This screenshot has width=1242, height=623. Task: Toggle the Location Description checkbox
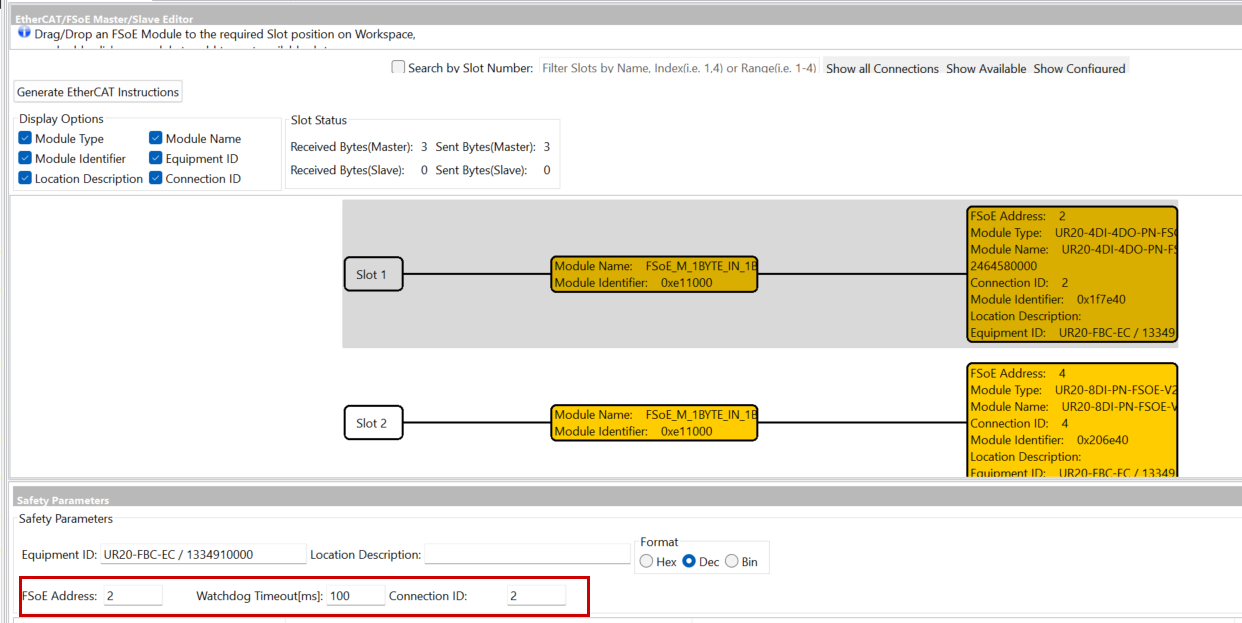(x=25, y=179)
